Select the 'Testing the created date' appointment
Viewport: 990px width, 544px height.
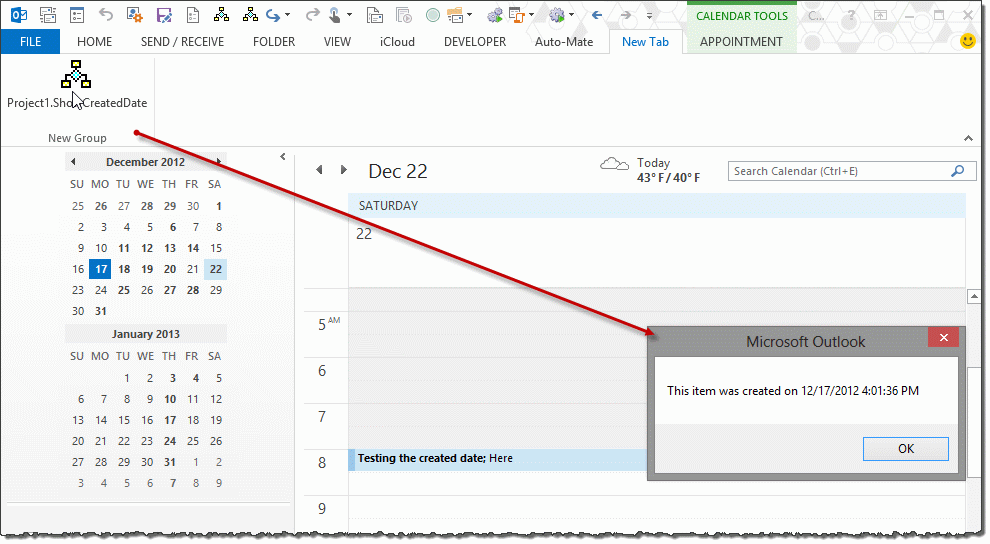(499, 459)
